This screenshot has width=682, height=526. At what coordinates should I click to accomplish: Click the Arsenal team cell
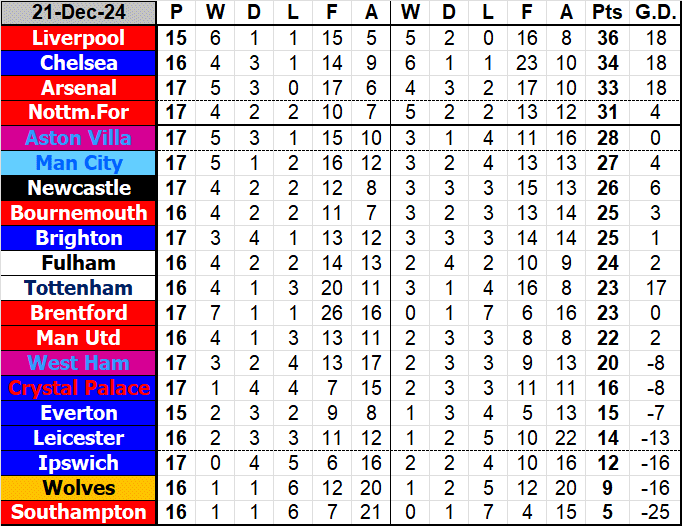click(79, 88)
